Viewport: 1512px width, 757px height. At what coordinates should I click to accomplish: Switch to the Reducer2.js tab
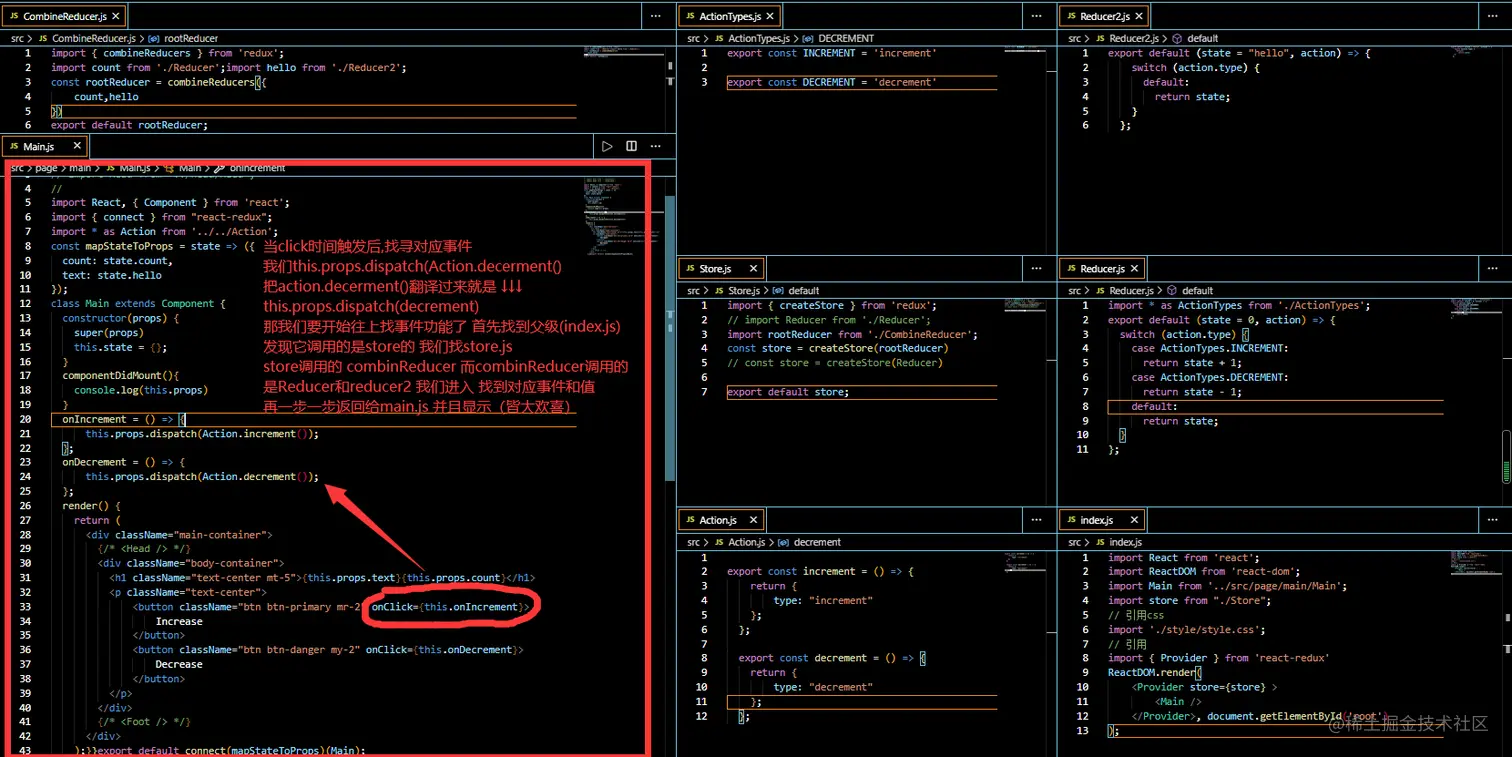[1104, 17]
